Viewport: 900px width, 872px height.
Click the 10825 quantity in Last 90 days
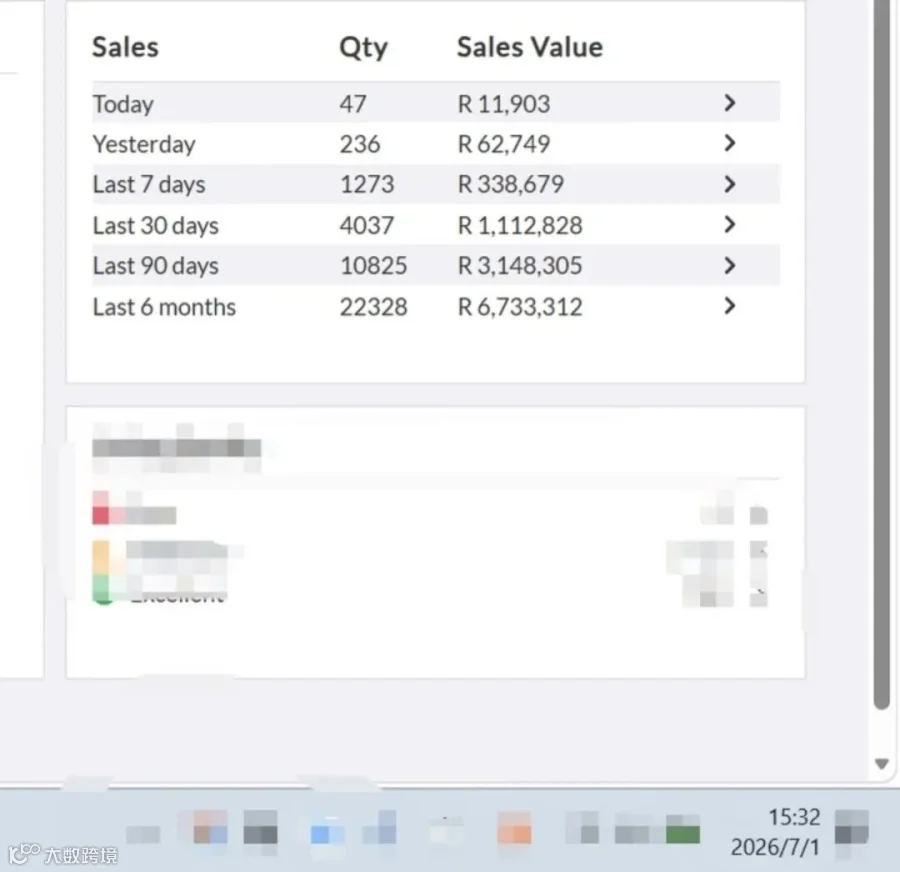pyautogui.click(x=374, y=266)
